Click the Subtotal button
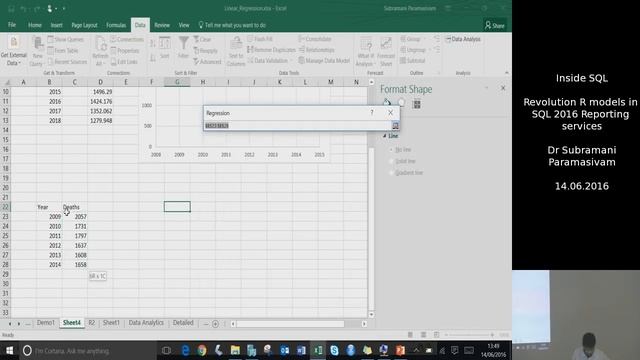Screen dimensions: 640x360 click(413, 60)
